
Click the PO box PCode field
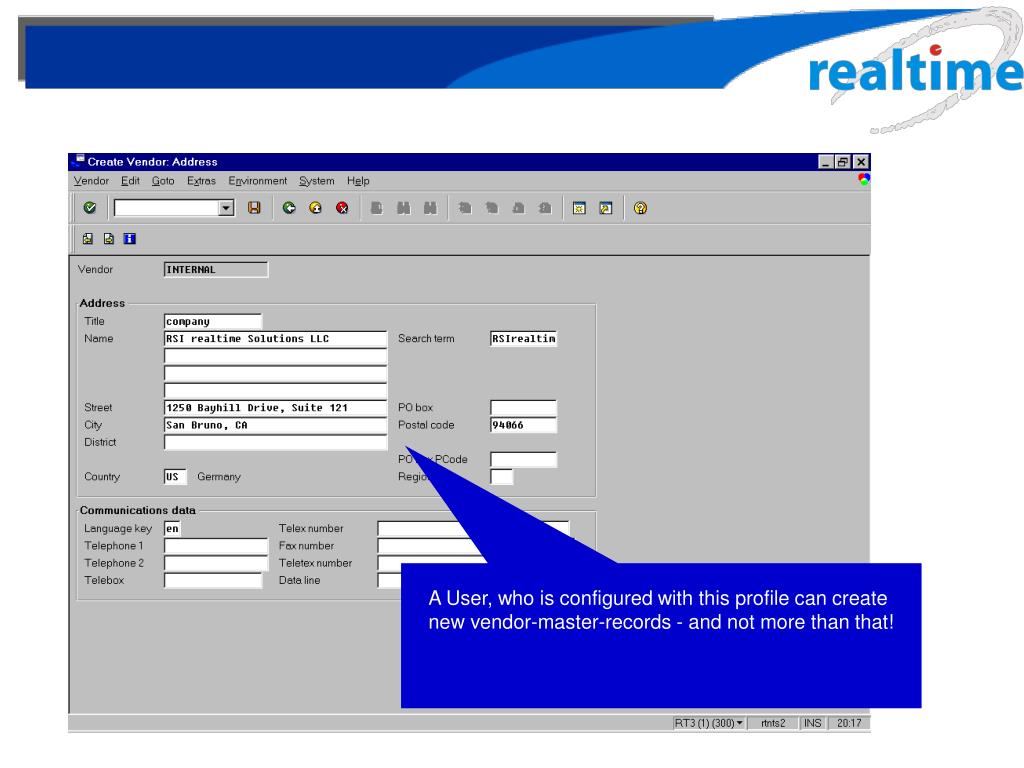[x=524, y=460]
